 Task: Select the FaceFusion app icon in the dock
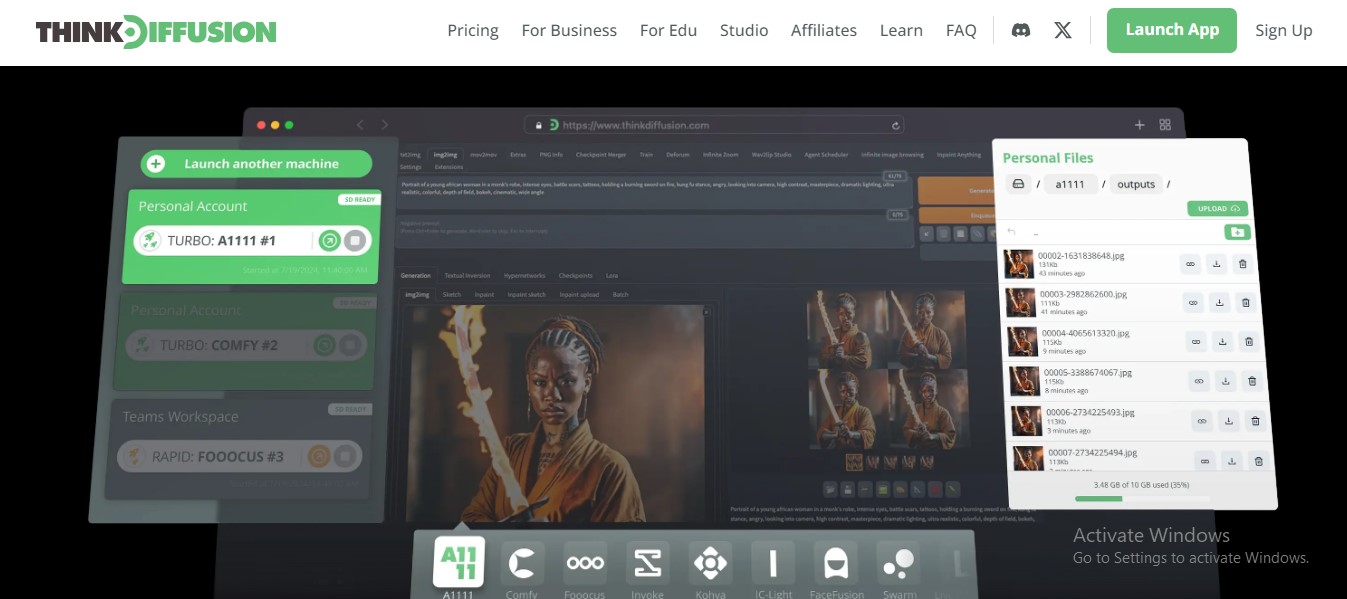pyautogui.click(x=836, y=563)
